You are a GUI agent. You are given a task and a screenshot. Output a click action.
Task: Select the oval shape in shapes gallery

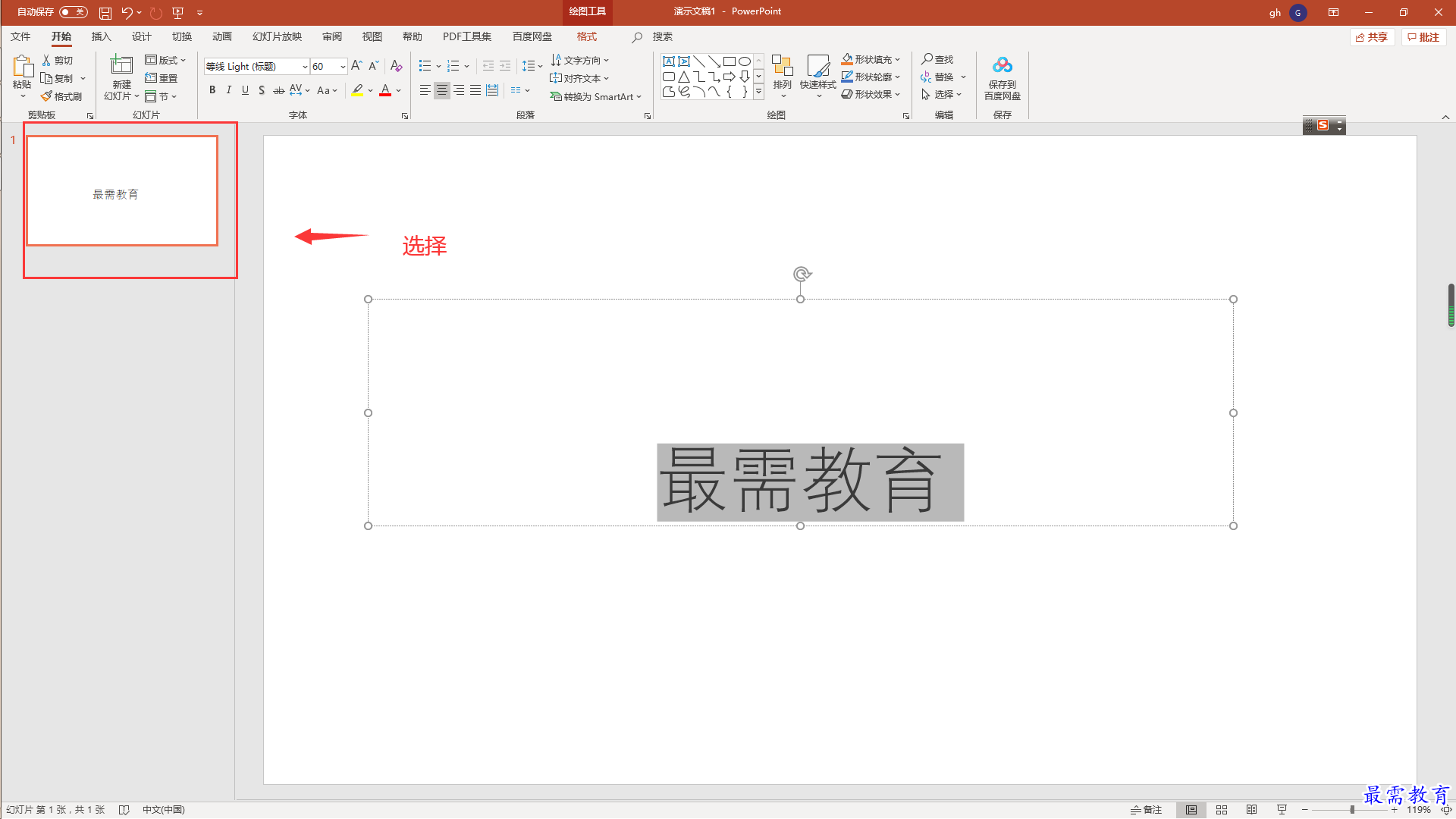pos(745,61)
